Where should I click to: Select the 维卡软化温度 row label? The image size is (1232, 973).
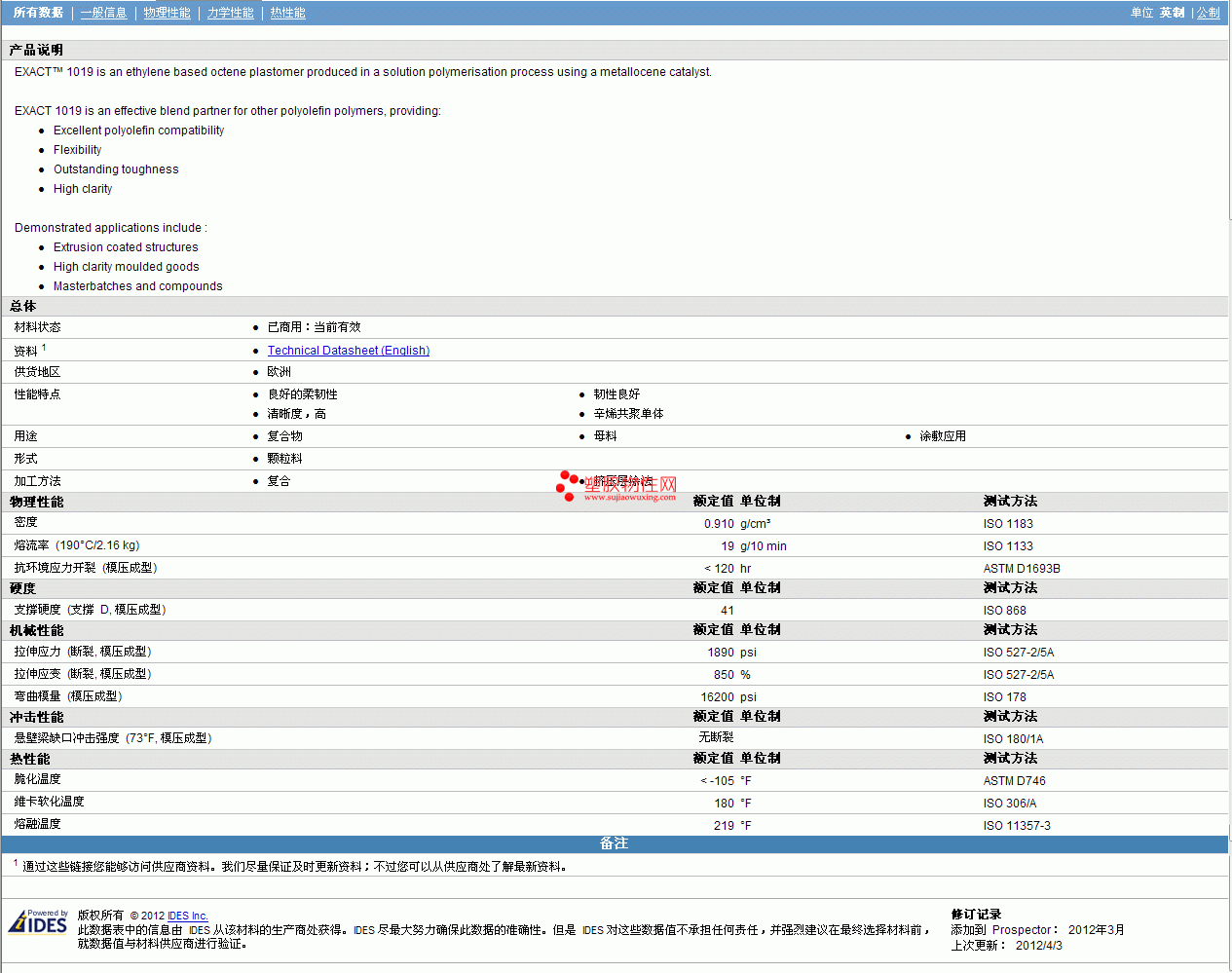[49, 802]
